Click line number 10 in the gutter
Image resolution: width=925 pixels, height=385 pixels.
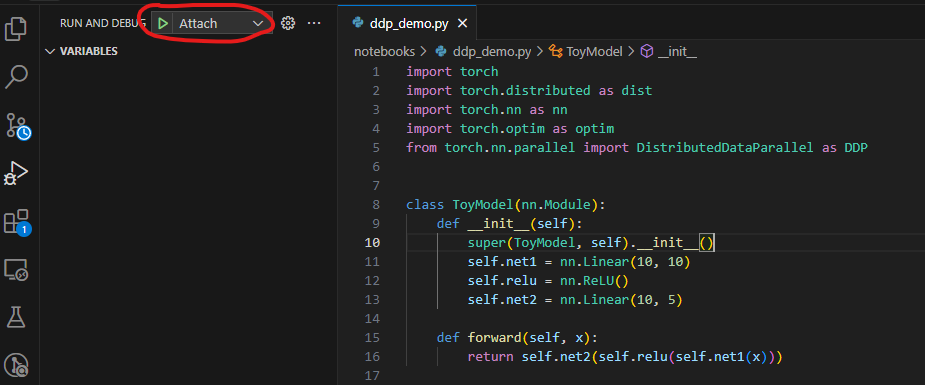coord(373,242)
